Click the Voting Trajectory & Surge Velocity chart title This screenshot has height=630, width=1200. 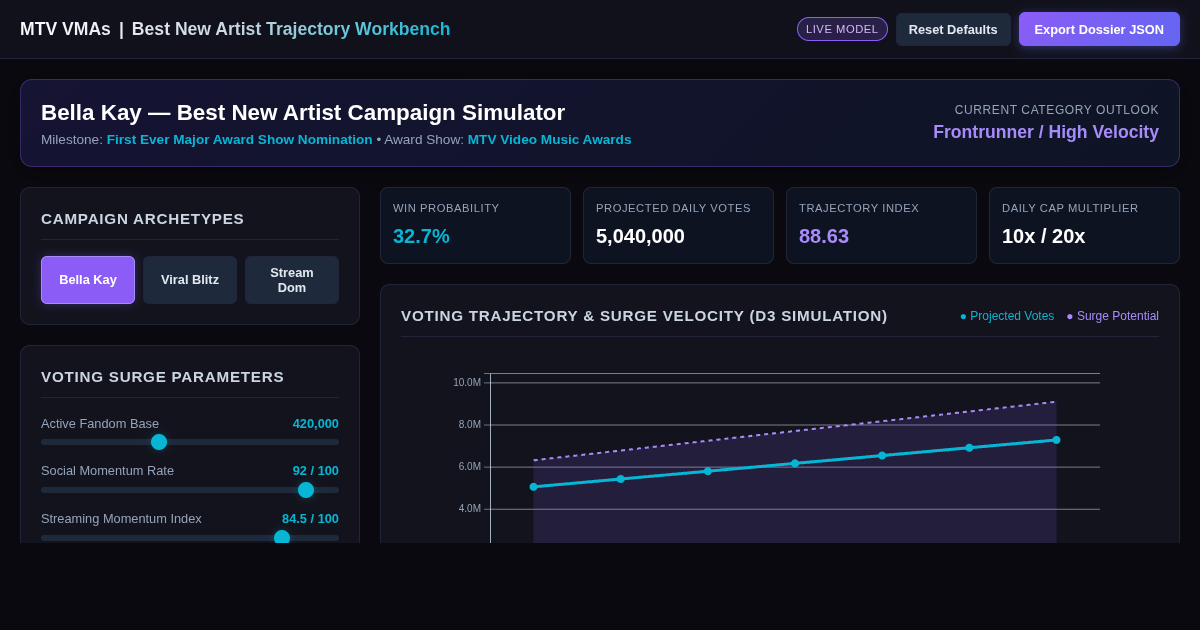pyautogui.click(x=644, y=316)
